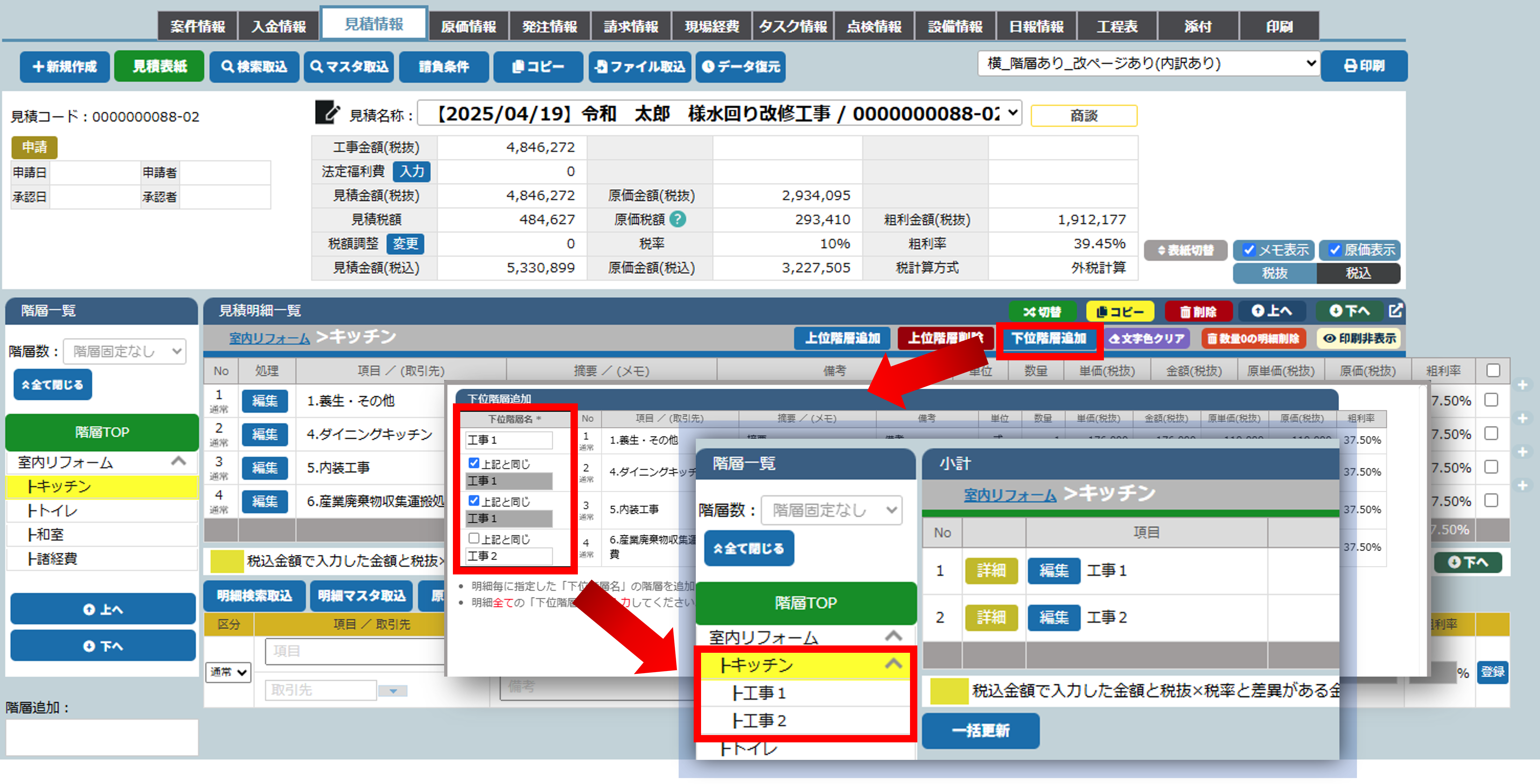Image resolution: width=1540 pixels, height=784 pixels.
Task: Click the red 削除 trash button
Action: pos(1198,311)
